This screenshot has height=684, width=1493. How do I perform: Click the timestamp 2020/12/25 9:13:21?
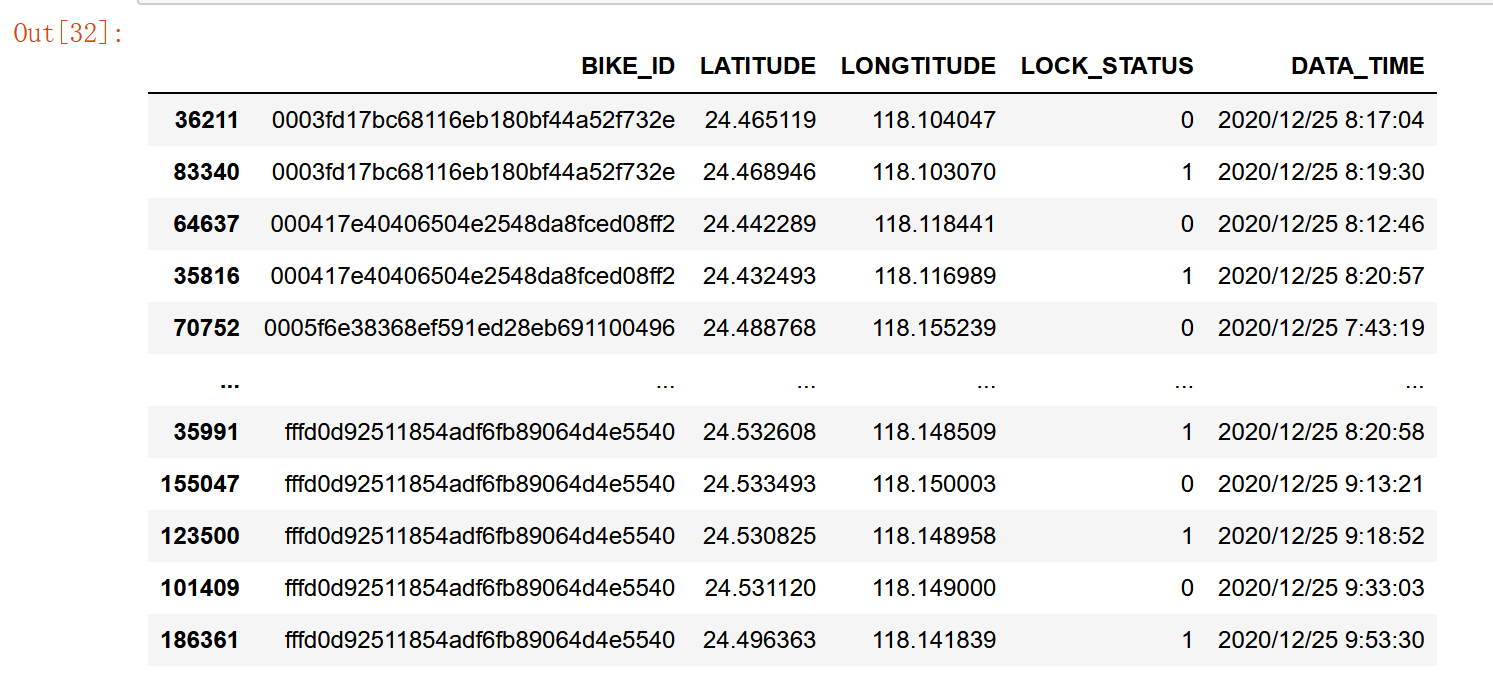click(1321, 484)
